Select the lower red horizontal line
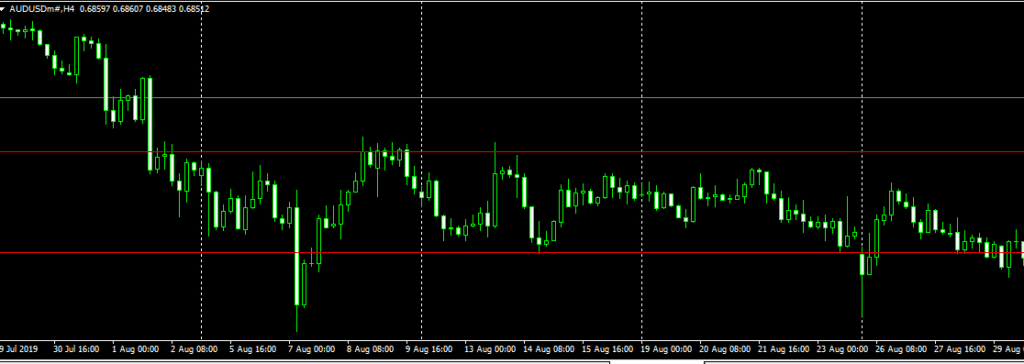Screen dimensions: 1024x364 click(x=512, y=252)
